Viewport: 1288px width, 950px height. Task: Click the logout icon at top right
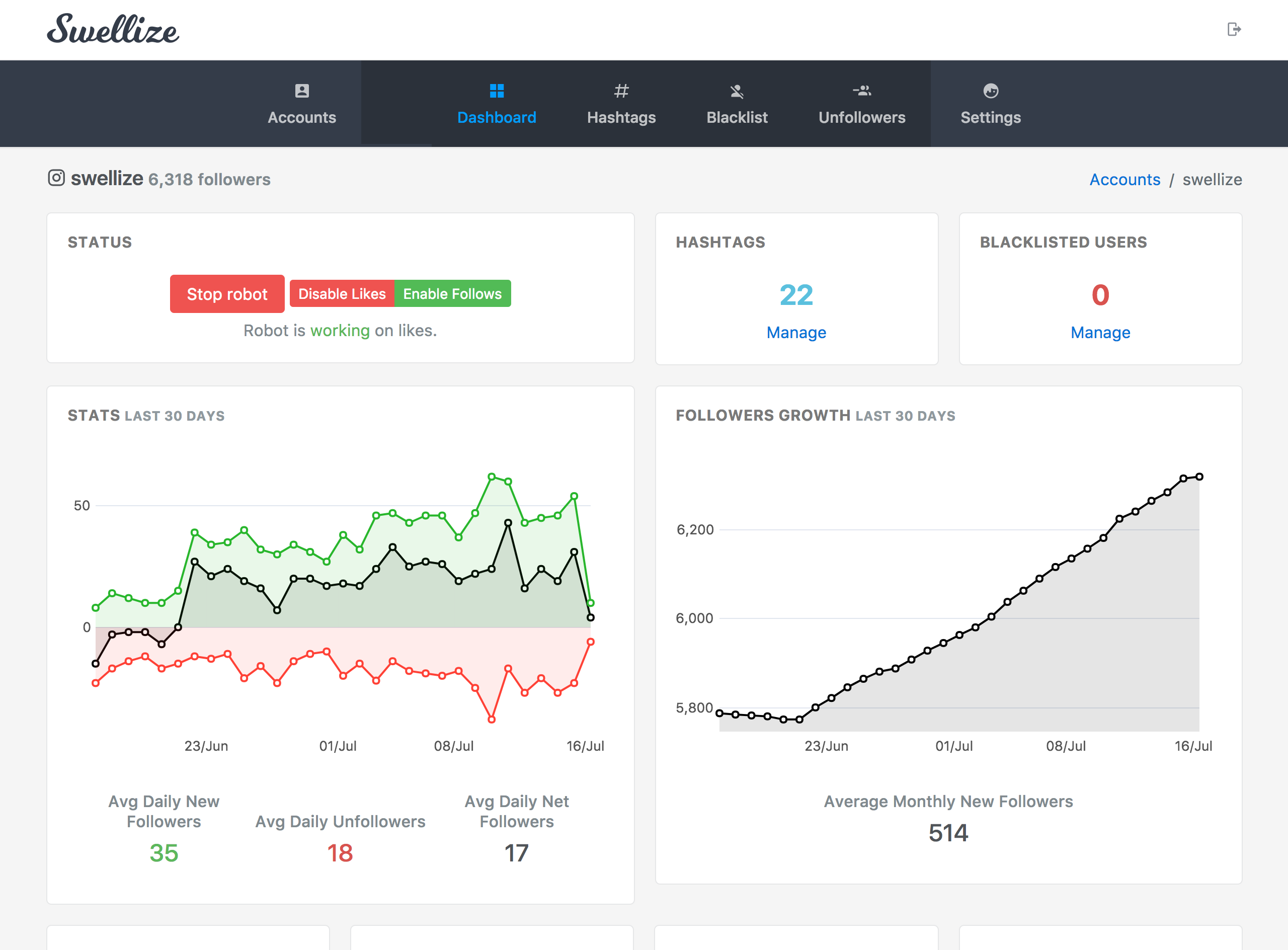1233,29
